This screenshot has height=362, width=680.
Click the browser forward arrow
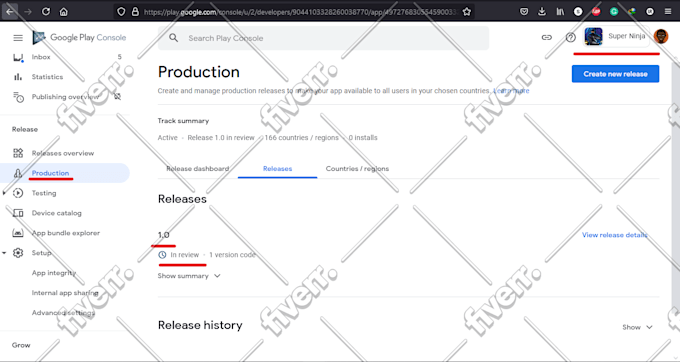click(28, 12)
